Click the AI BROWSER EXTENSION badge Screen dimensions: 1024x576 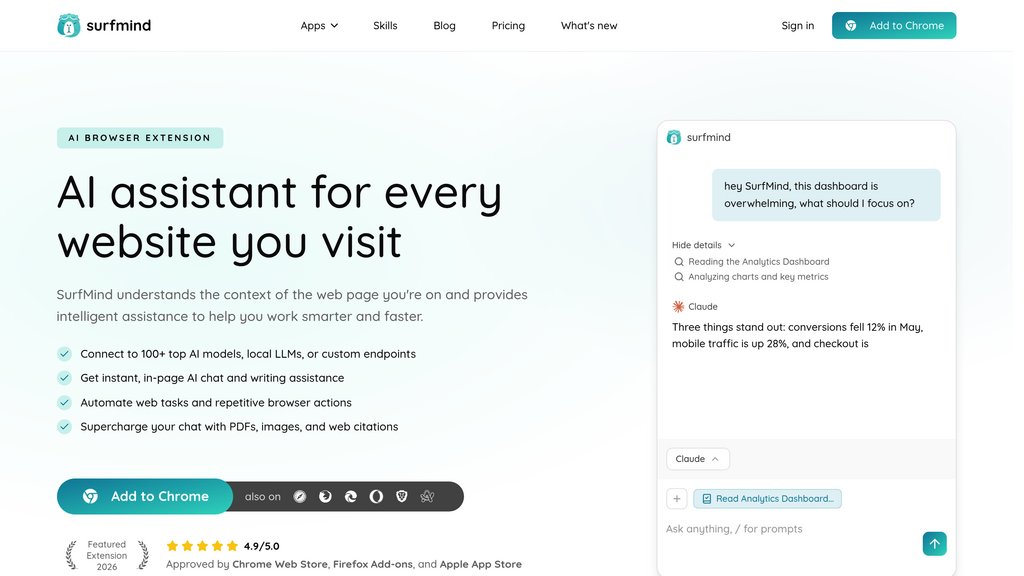140,138
